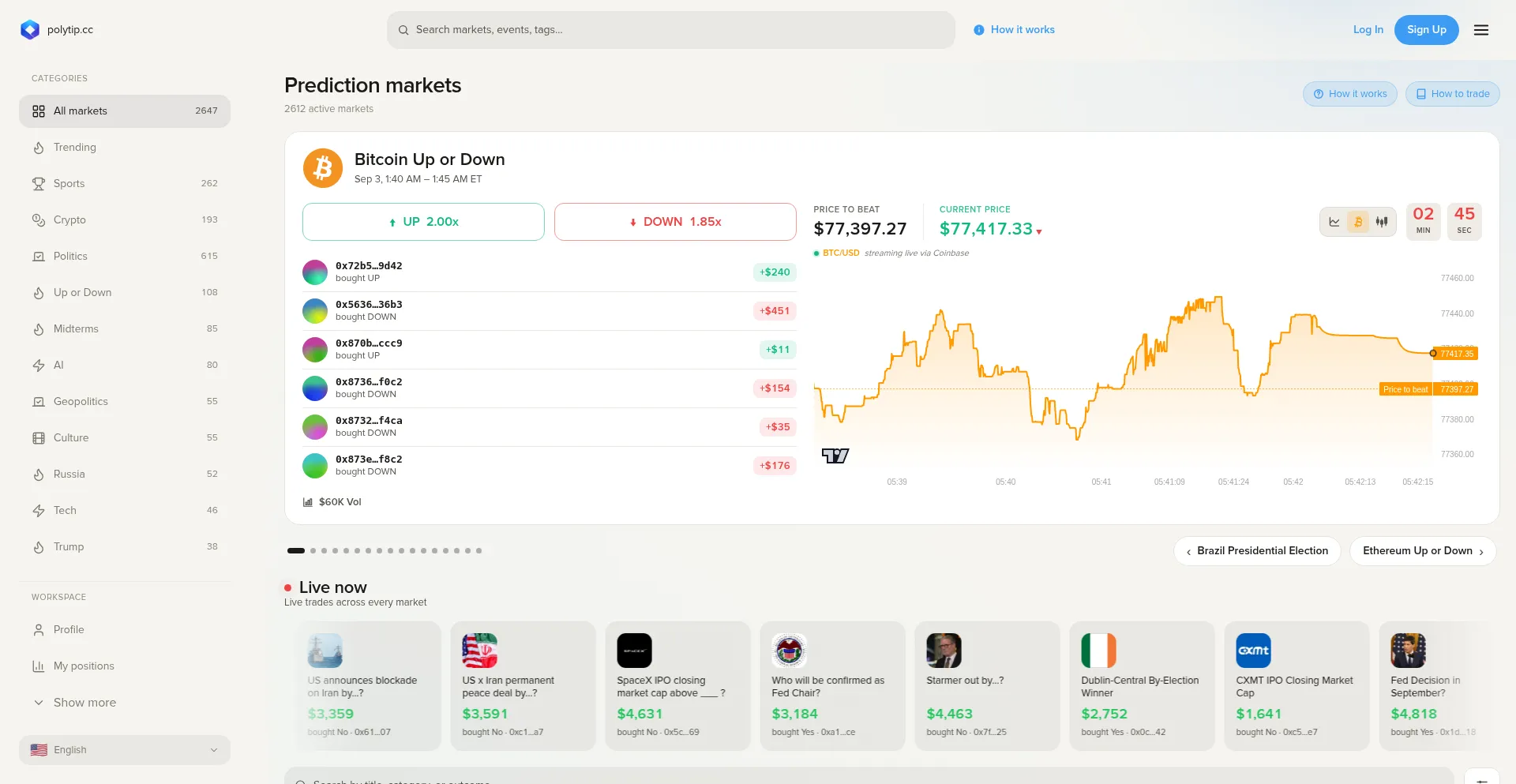The height and width of the screenshot is (784, 1516).
Task: Click the price to beat $77,397.27
Action: coord(860,229)
